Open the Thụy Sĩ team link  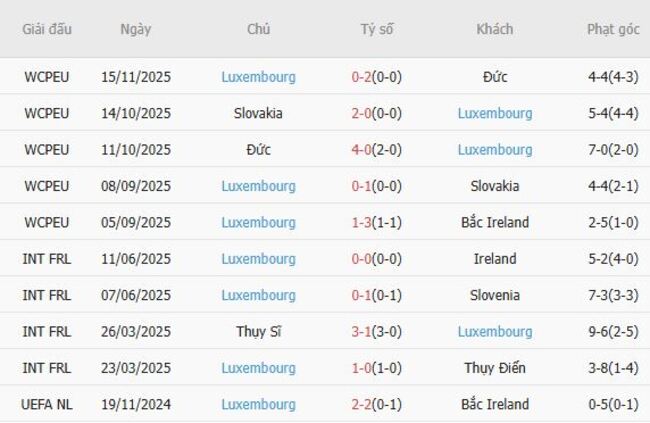[x=258, y=332]
